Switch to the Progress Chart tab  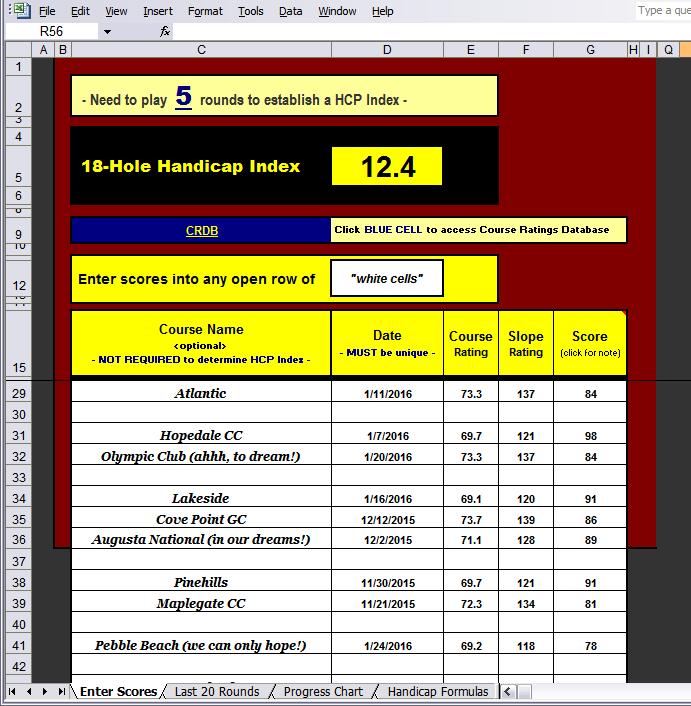click(323, 691)
